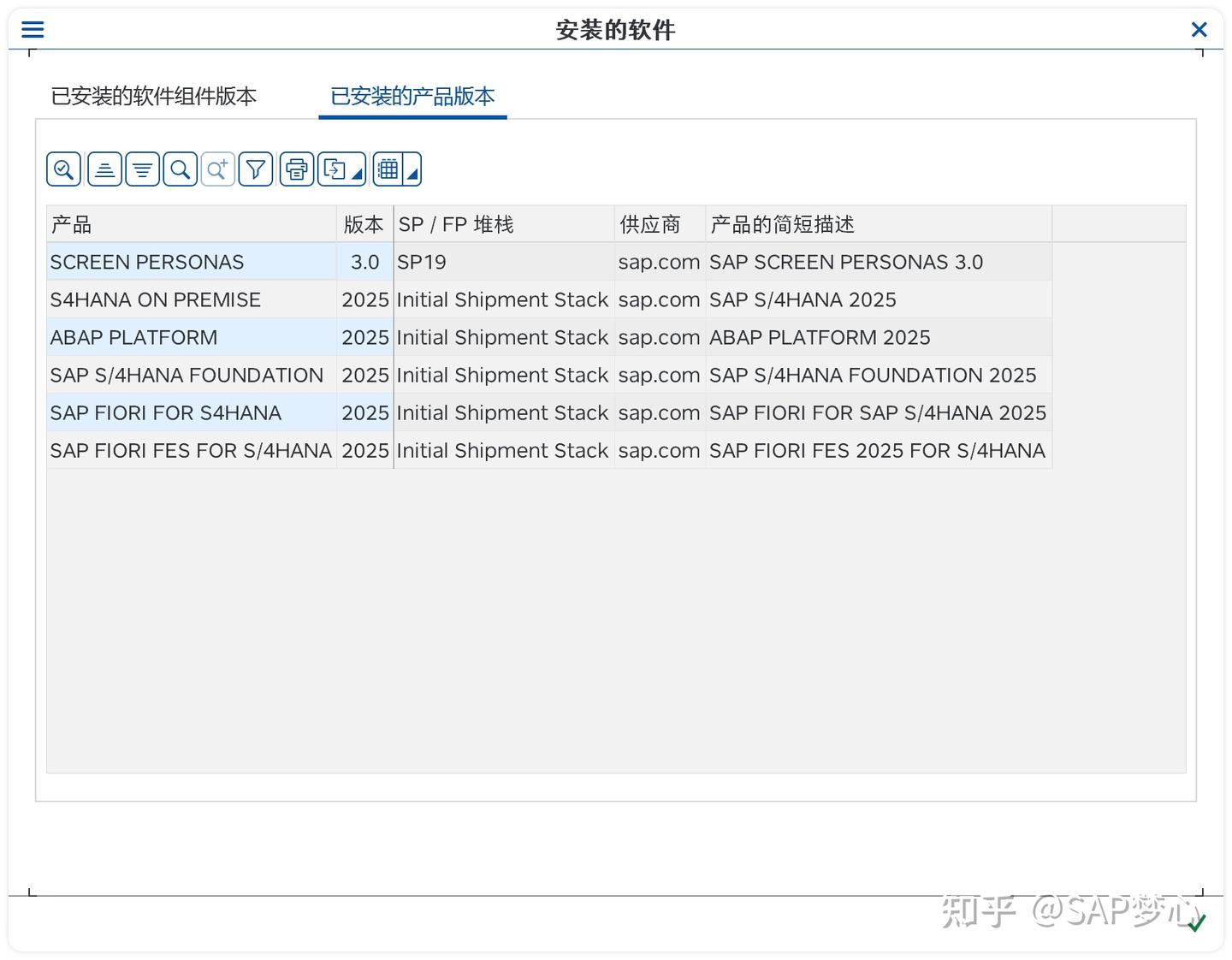Click Initial Shipment Stack in S/4HANA FOUNDATION row
The width and height of the screenshot is (1232, 960).
[x=504, y=375]
